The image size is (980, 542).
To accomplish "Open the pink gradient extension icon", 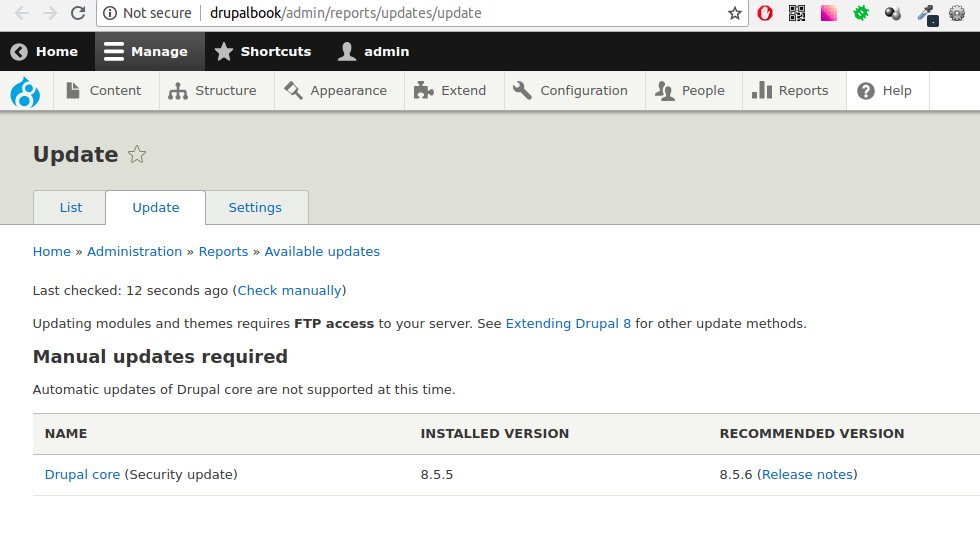I will [829, 13].
